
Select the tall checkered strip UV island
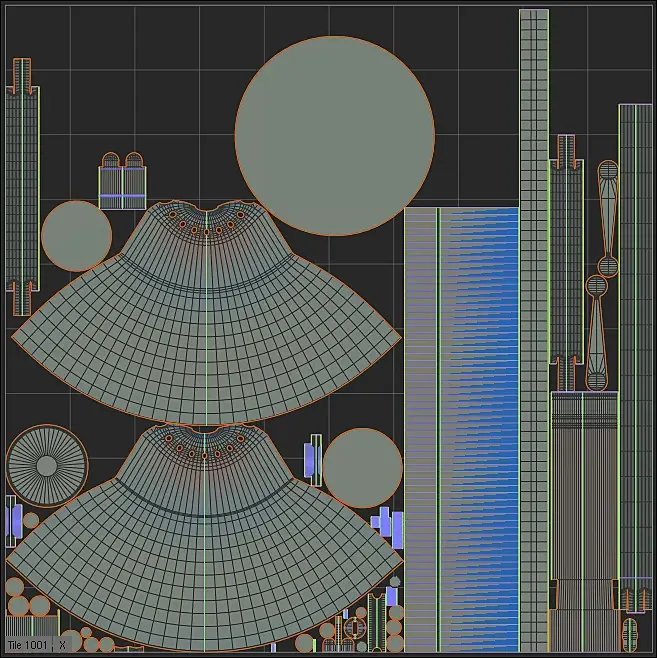point(534,330)
